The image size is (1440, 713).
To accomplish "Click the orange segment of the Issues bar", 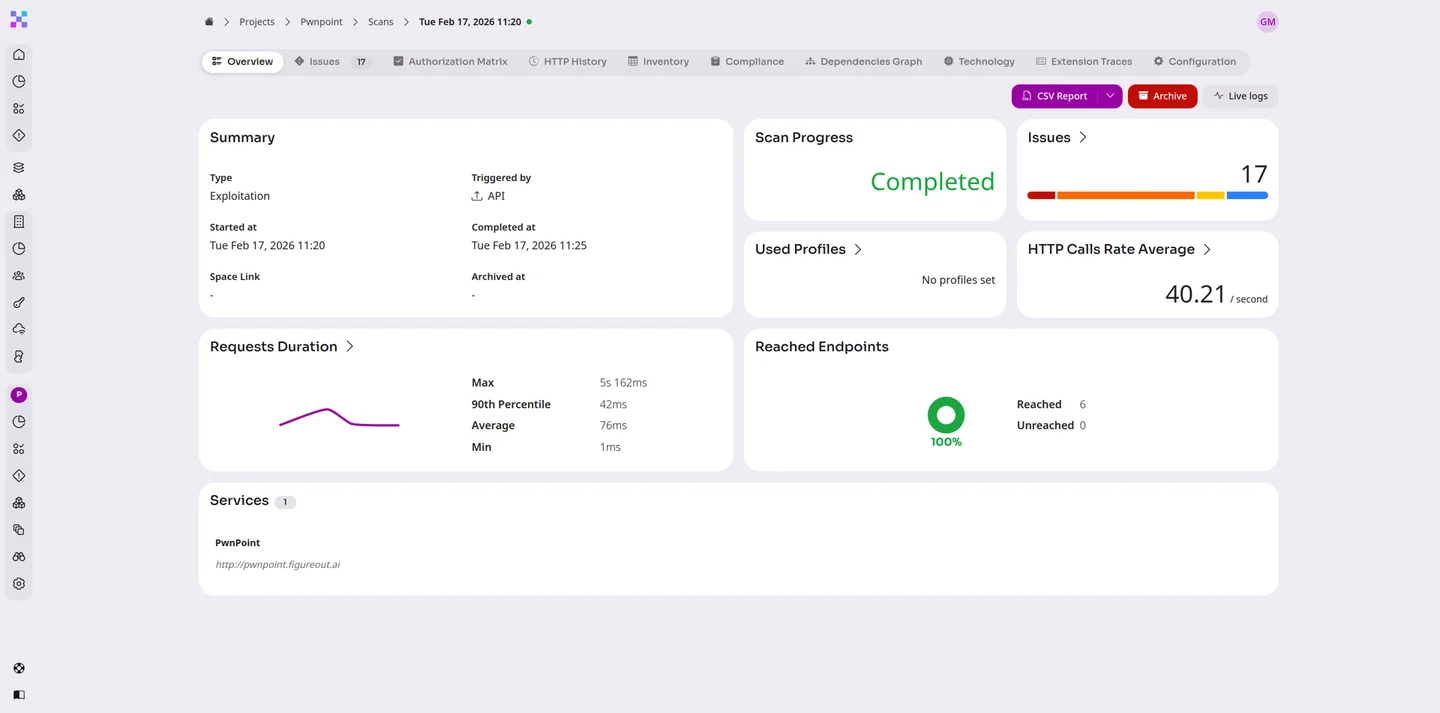I will pyautogui.click(x=1125, y=196).
